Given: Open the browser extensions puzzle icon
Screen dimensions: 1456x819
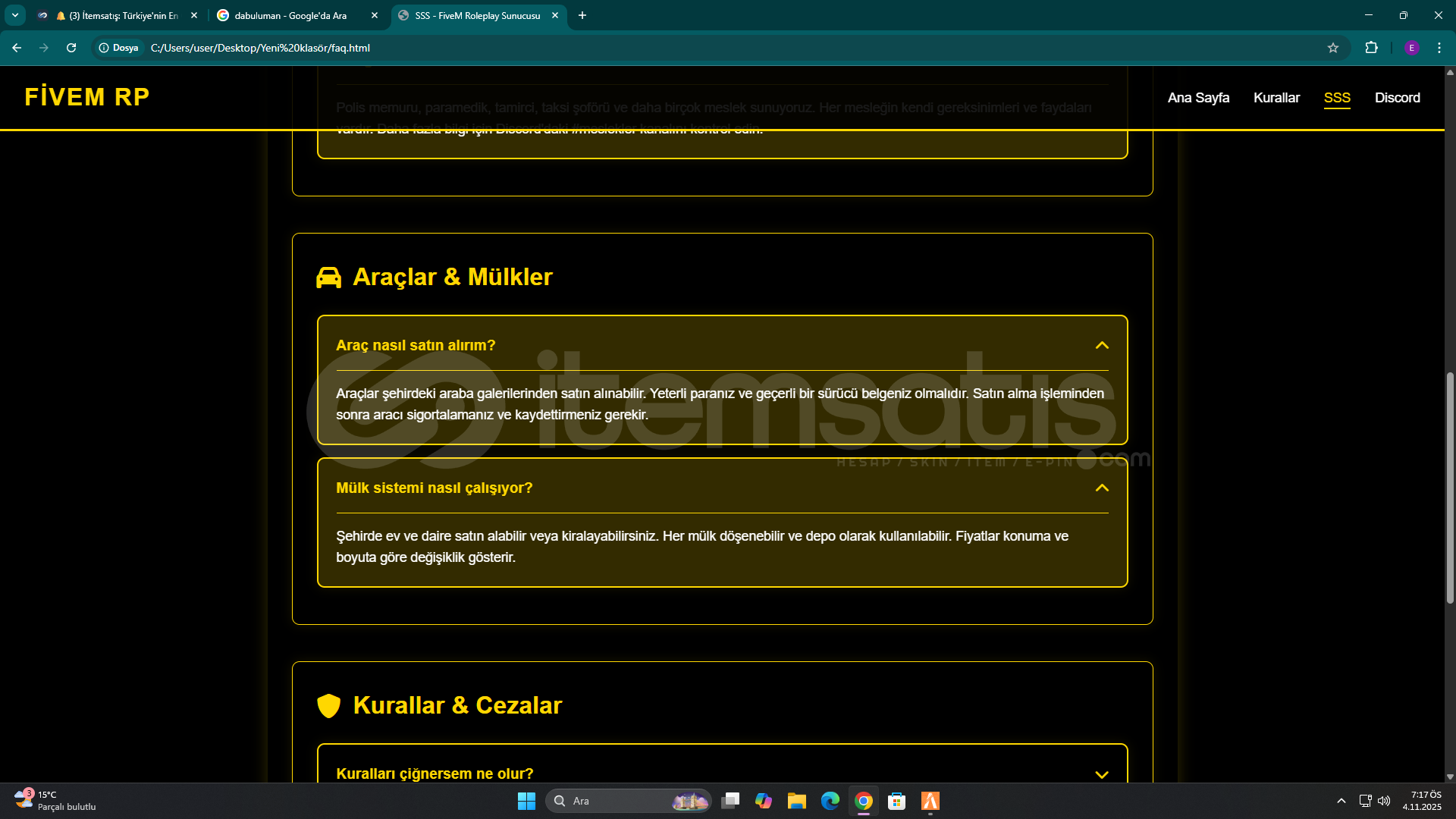Looking at the screenshot, I should [1371, 48].
